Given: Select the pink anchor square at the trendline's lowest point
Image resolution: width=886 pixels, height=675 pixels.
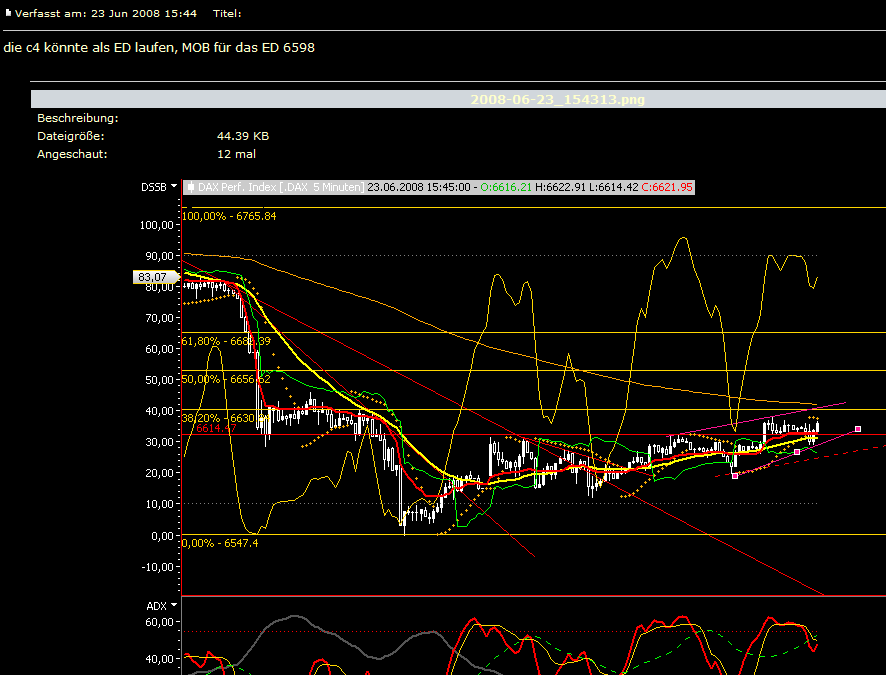Looking at the screenshot, I should click(x=735, y=476).
